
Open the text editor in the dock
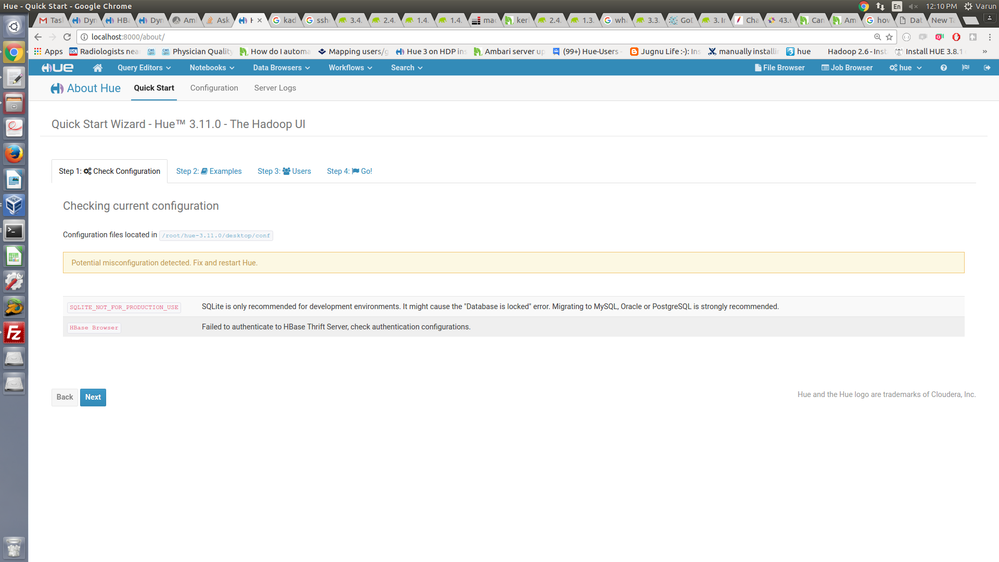14,78
